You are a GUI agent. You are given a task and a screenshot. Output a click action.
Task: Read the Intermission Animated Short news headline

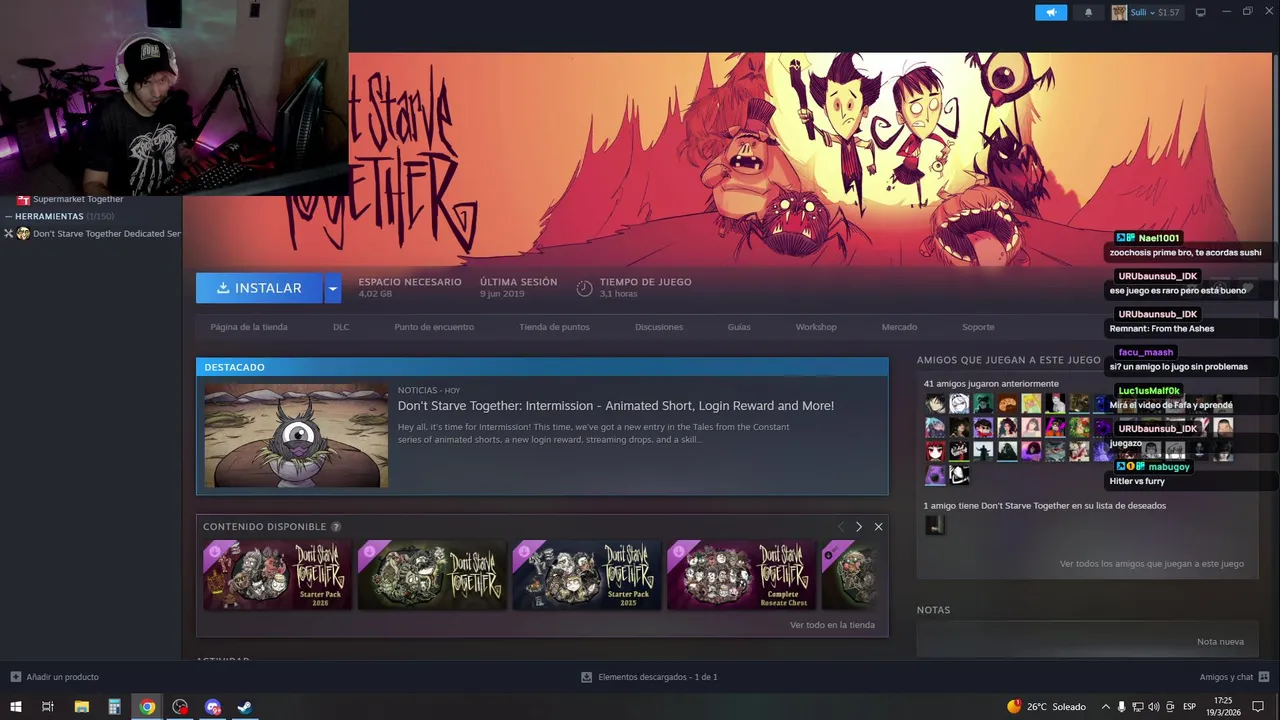(x=616, y=405)
